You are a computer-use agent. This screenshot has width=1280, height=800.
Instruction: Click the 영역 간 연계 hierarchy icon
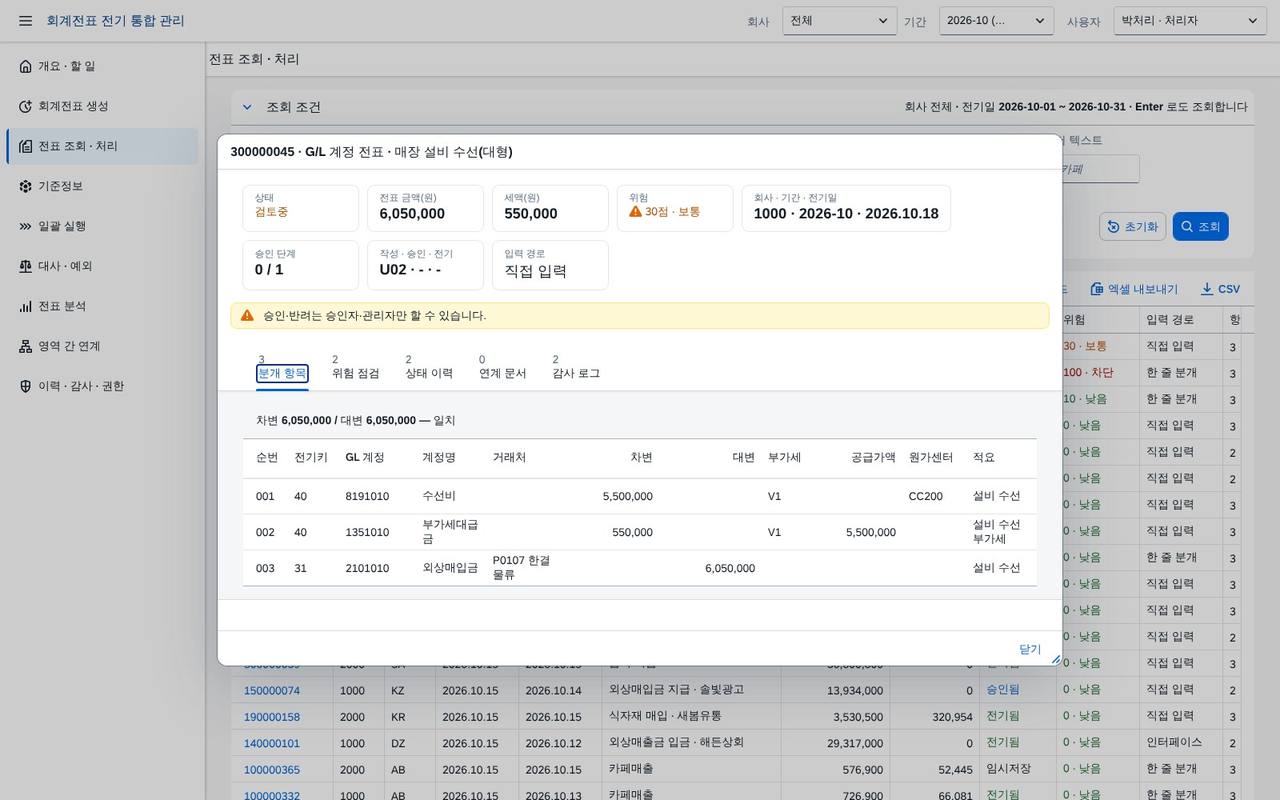pos(25,346)
